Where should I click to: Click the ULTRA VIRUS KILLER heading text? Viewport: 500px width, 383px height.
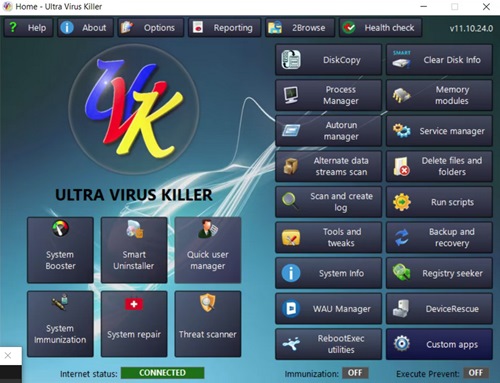(134, 195)
